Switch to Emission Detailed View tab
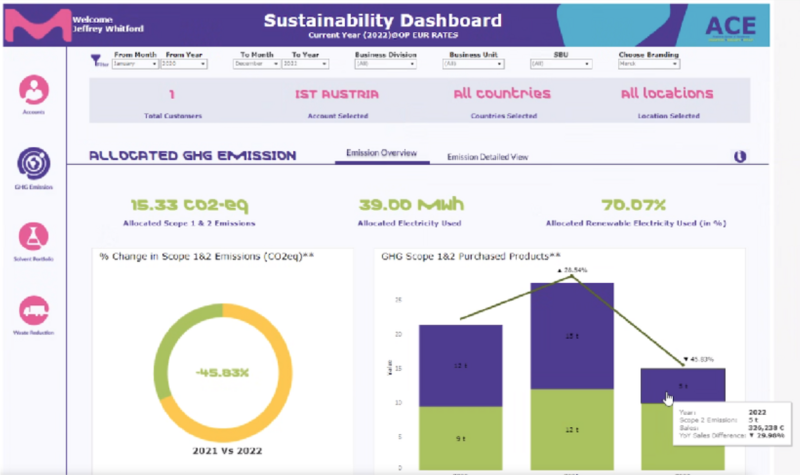The width and height of the screenshot is (800, 475). pyautogui.click(x=486, y=156)
